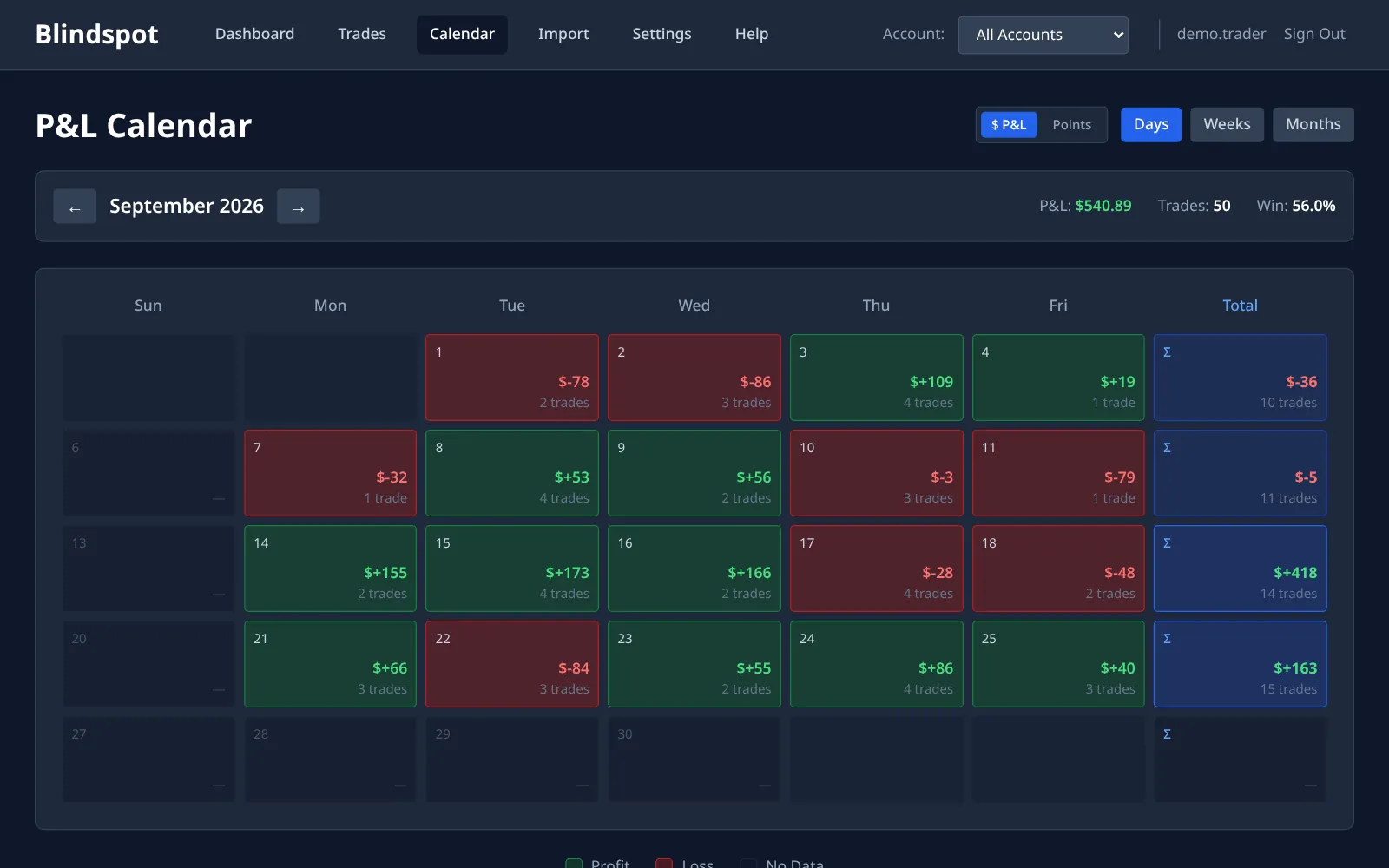The image size is (1389, 868).
Task: Switch display to $ P&L mode
Action: (1009, 125)
